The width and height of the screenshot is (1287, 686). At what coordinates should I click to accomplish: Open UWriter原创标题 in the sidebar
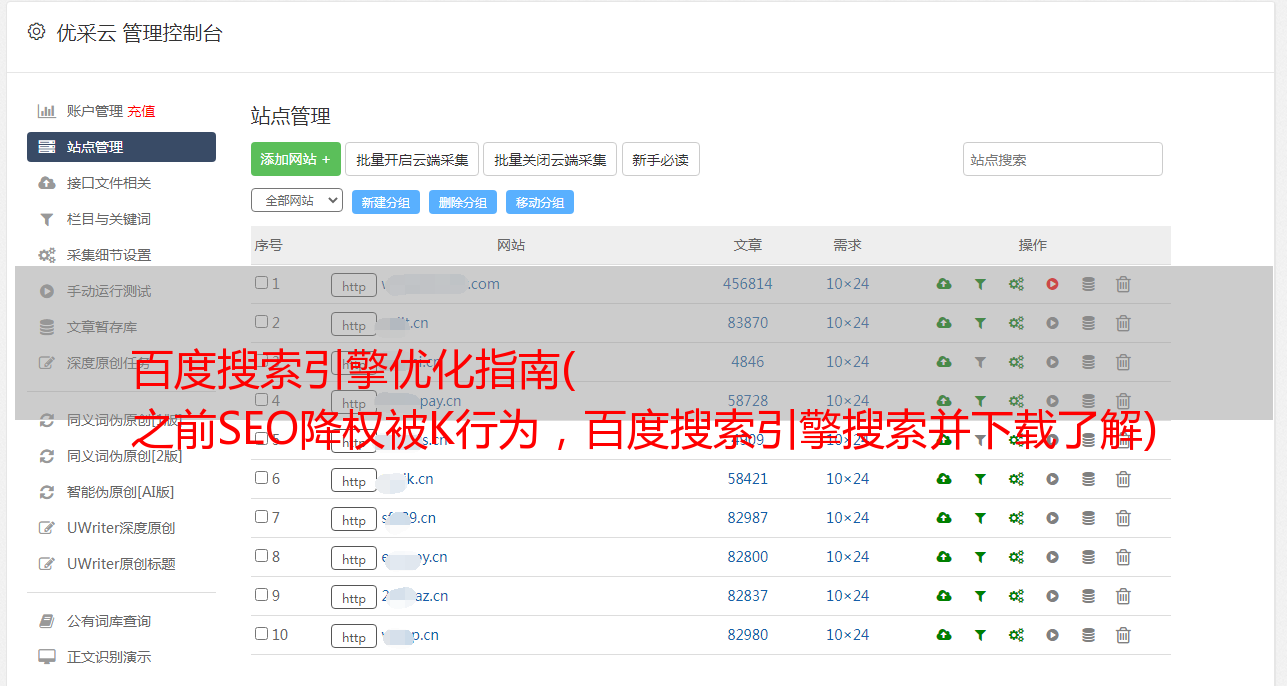[121, 564]
